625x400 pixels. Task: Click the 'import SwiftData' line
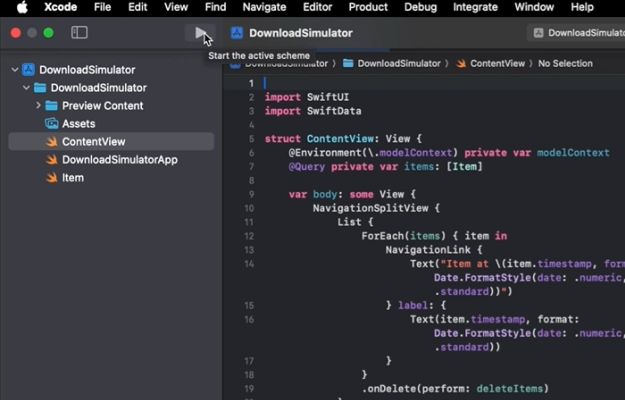(313, 111)
